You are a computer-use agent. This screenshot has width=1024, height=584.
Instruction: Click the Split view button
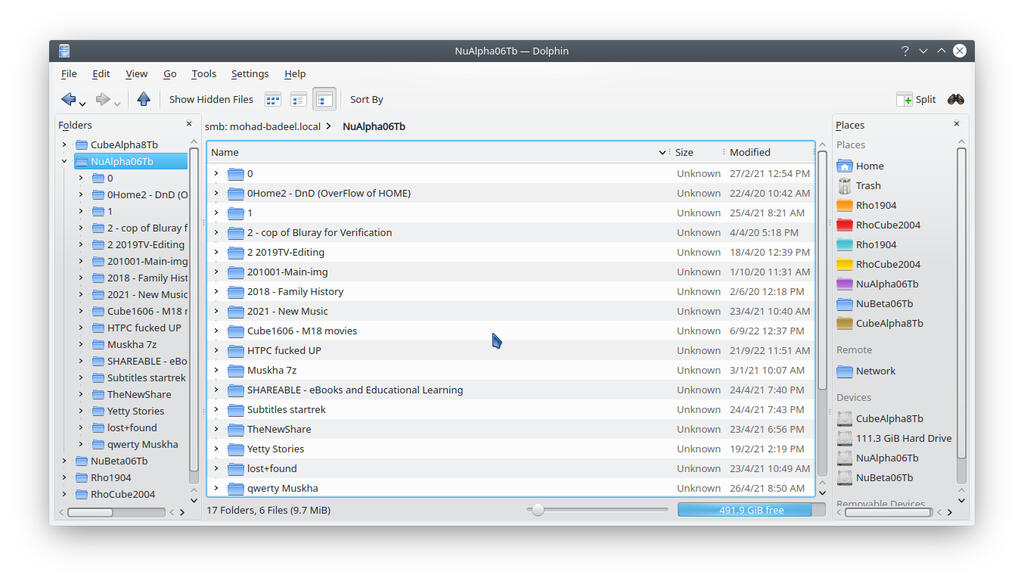pos(917,99)
